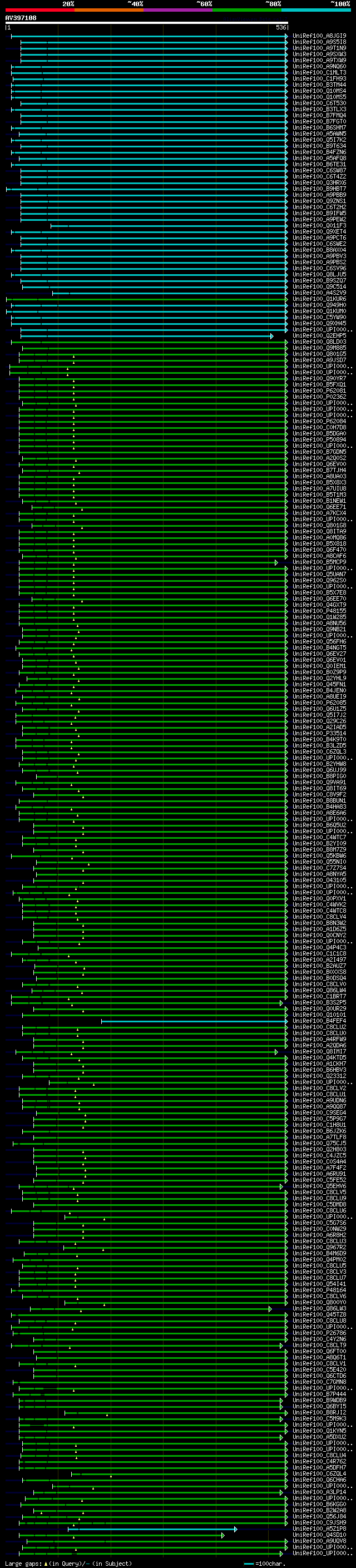Click the orange ~40% identity legend bar
Screen dimensions: 356x1568
point(110,10)
